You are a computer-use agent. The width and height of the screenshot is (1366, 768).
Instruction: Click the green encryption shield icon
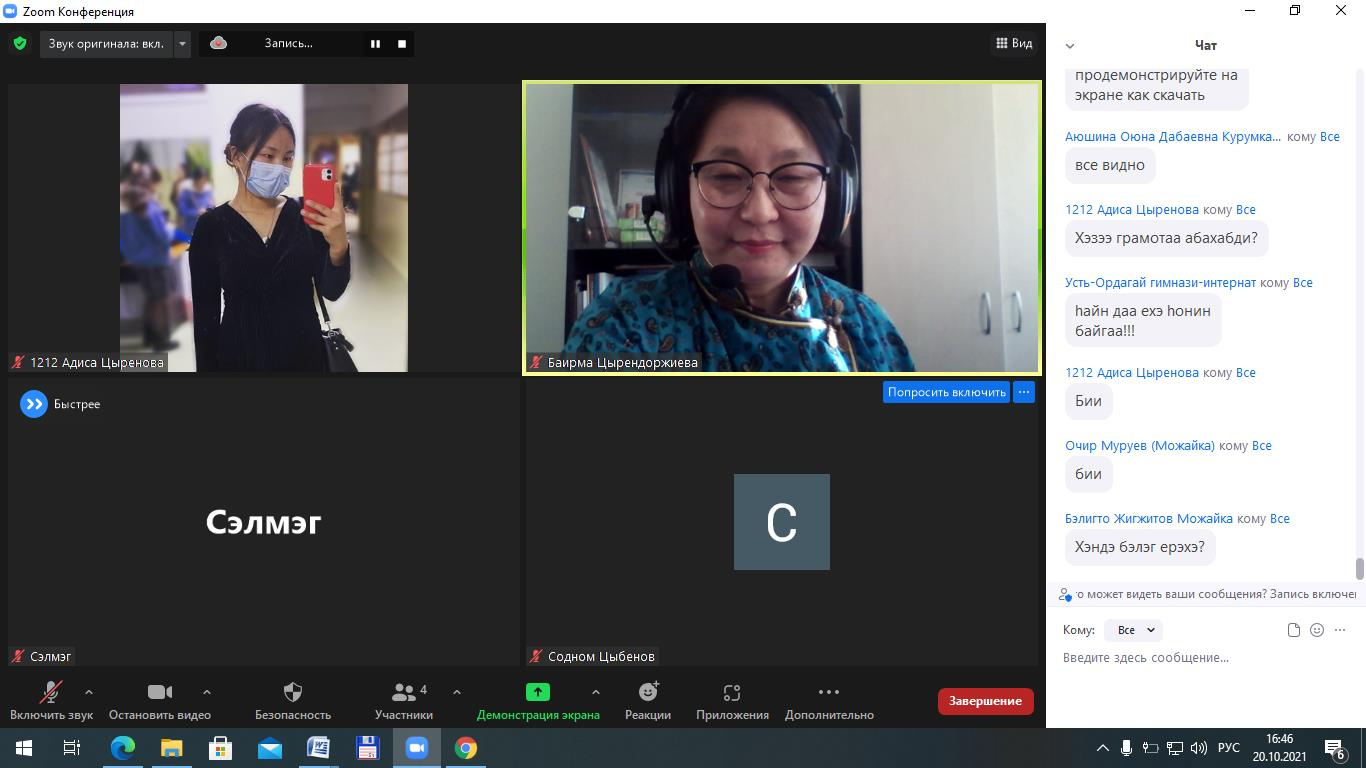(x=20, y=43)
